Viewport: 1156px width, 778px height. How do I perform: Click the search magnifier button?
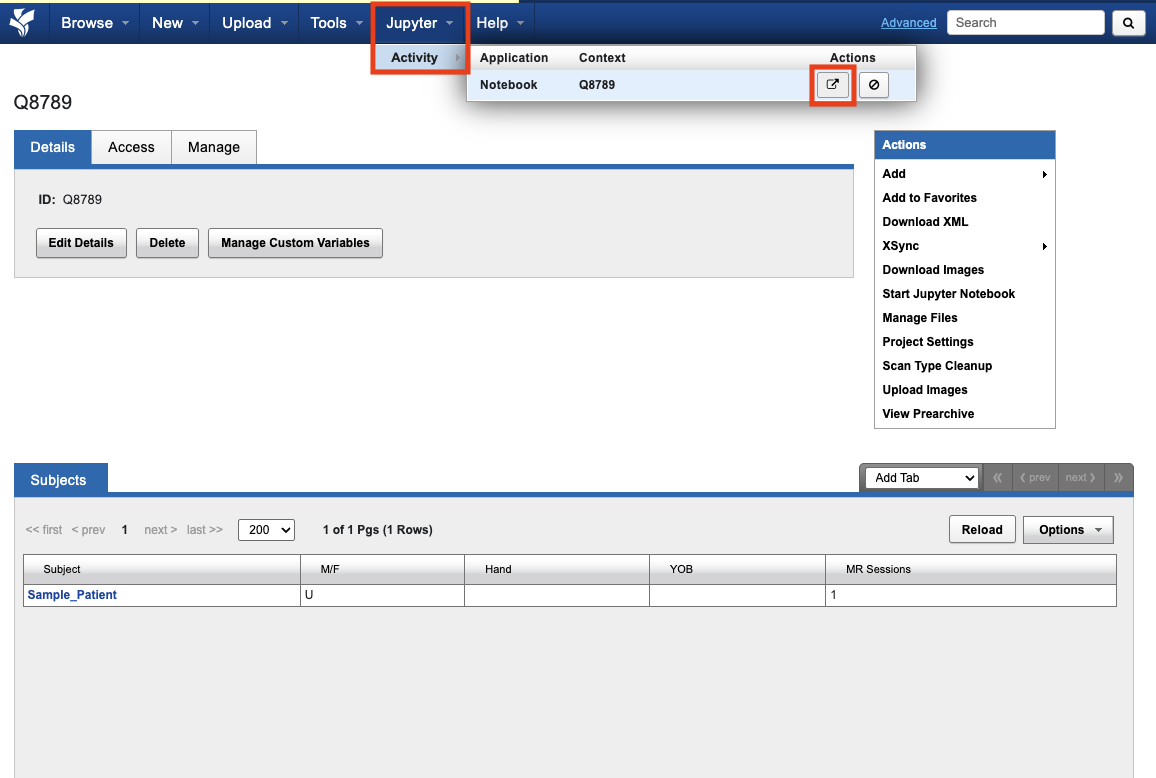[x=1129, y=23]
